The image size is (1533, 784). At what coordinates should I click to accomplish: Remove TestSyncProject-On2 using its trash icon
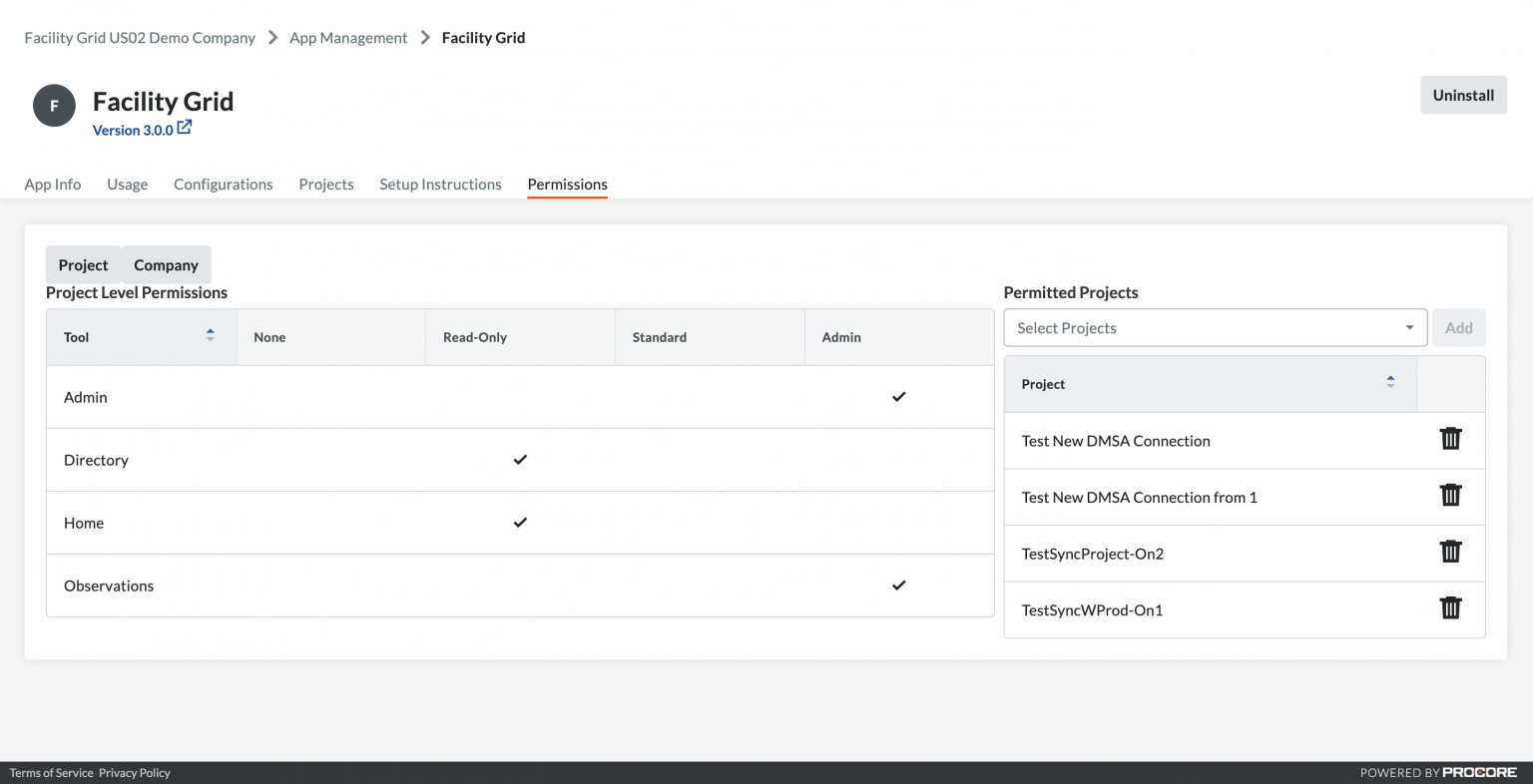(1450, 552)
